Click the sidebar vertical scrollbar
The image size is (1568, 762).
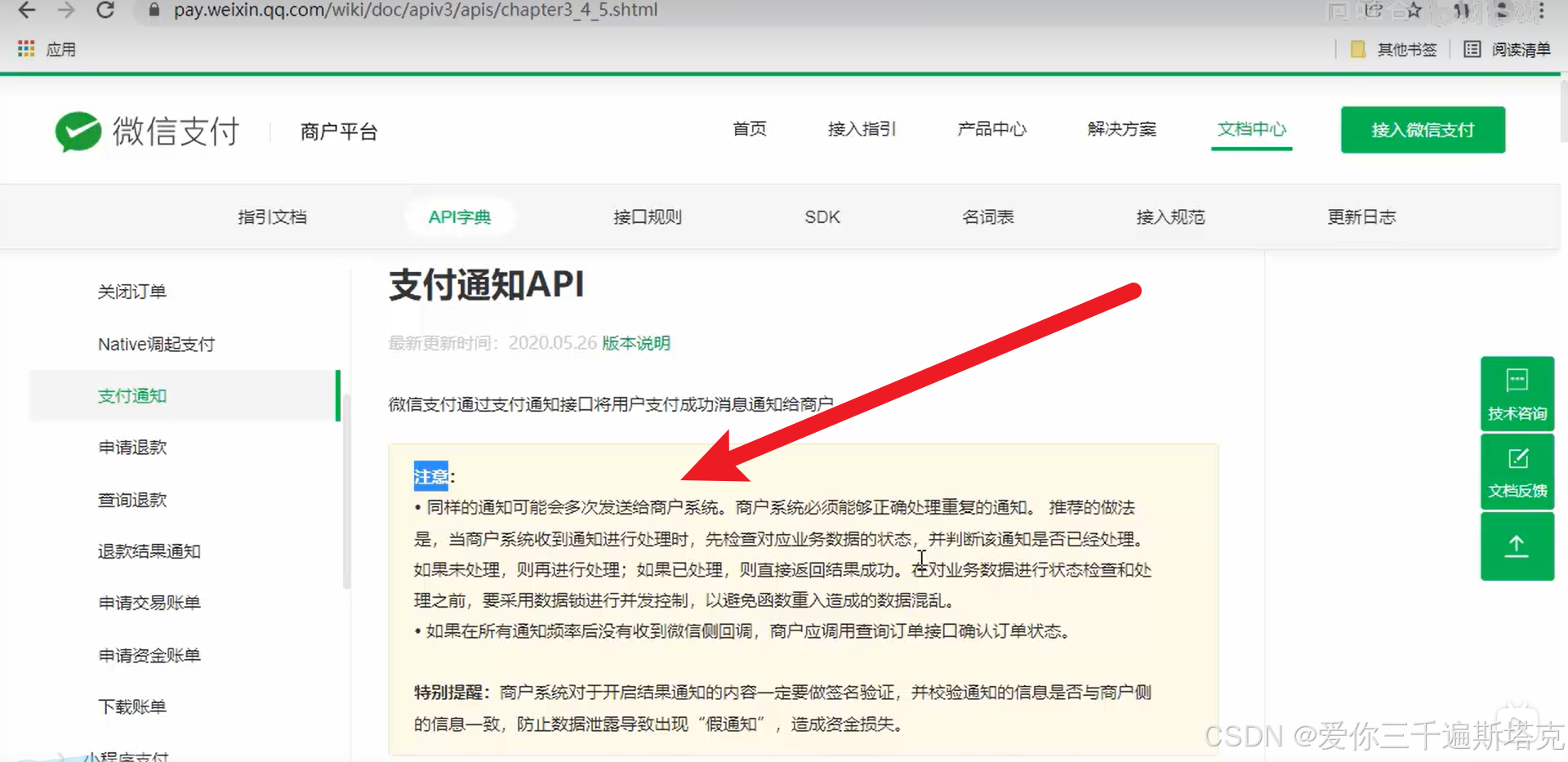tap(346, 490)
